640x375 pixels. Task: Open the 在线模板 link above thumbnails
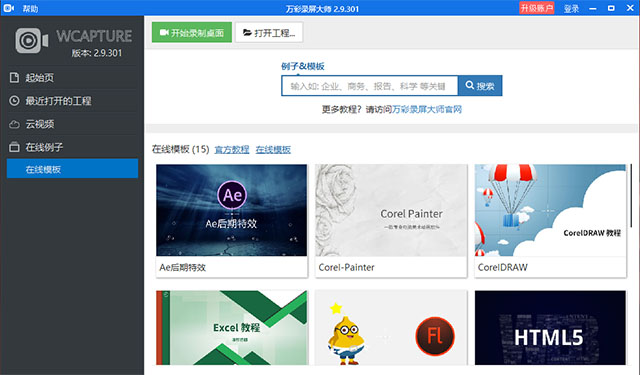273,149
